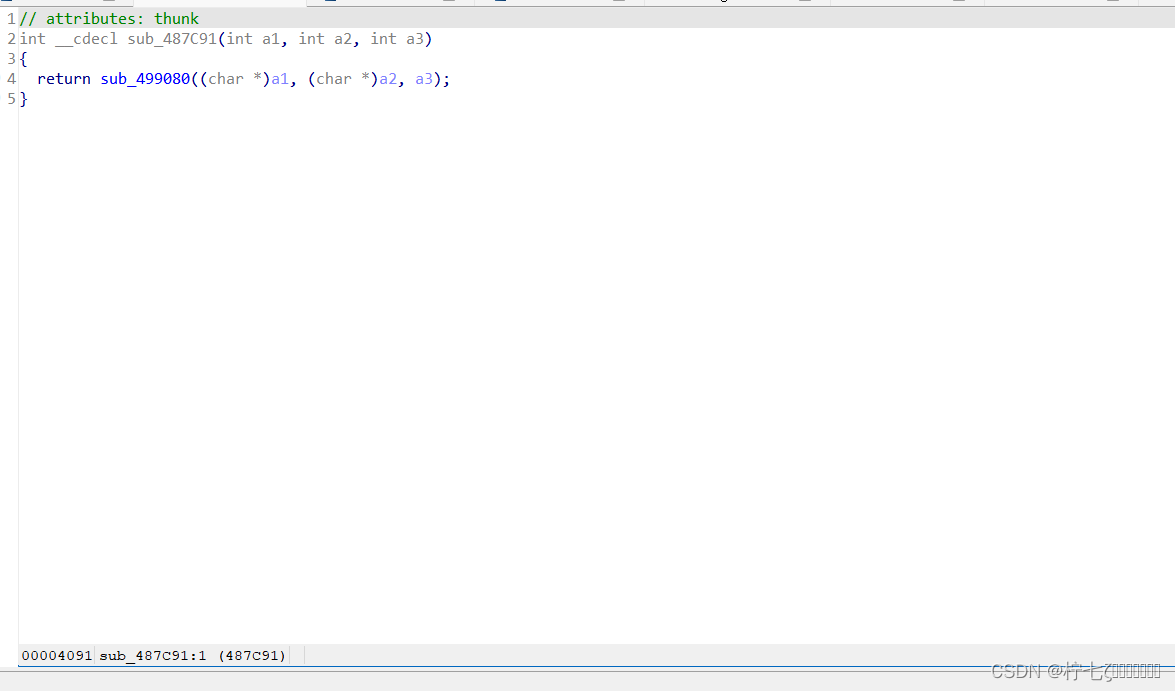Click line number 2 in the margin

point(11,38)
